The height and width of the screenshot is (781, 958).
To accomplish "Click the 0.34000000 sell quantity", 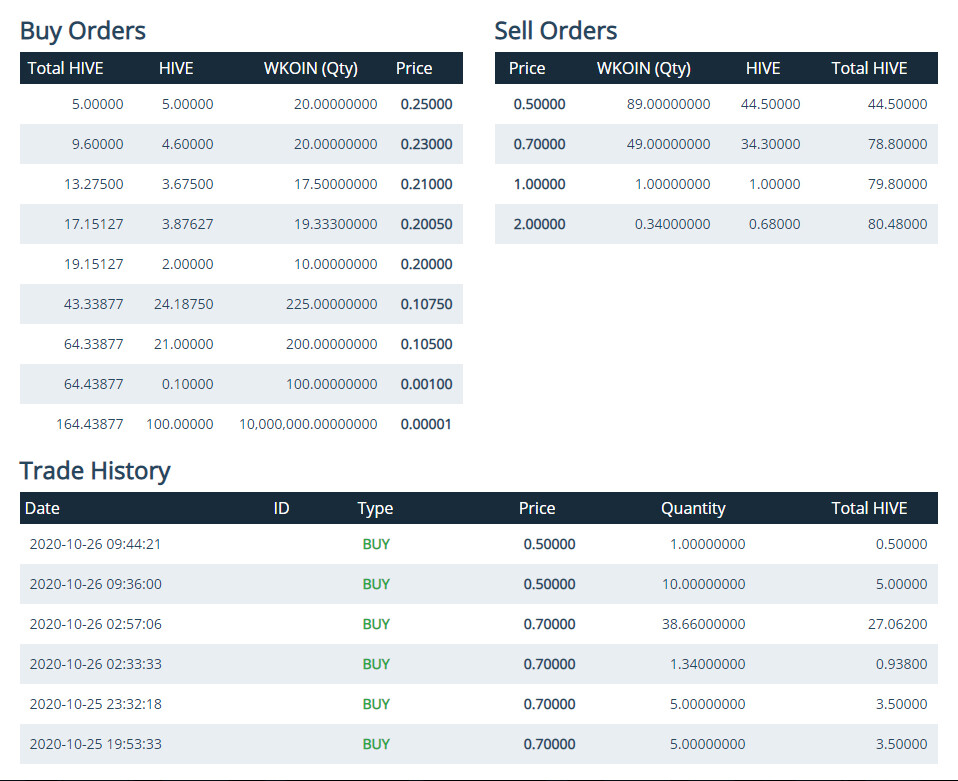I will [x=672, y=224].
